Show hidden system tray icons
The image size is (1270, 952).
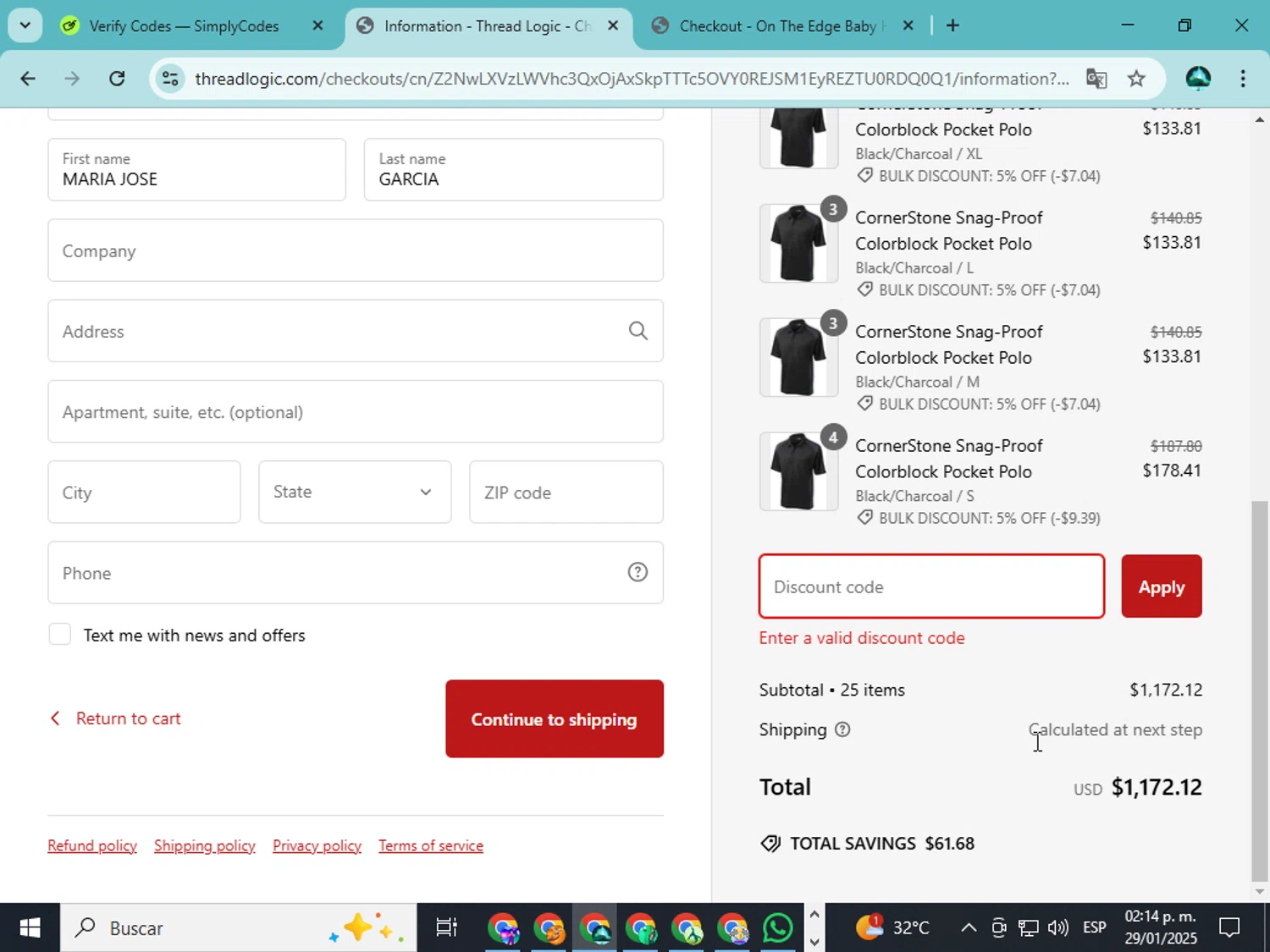tap(968, 928)
